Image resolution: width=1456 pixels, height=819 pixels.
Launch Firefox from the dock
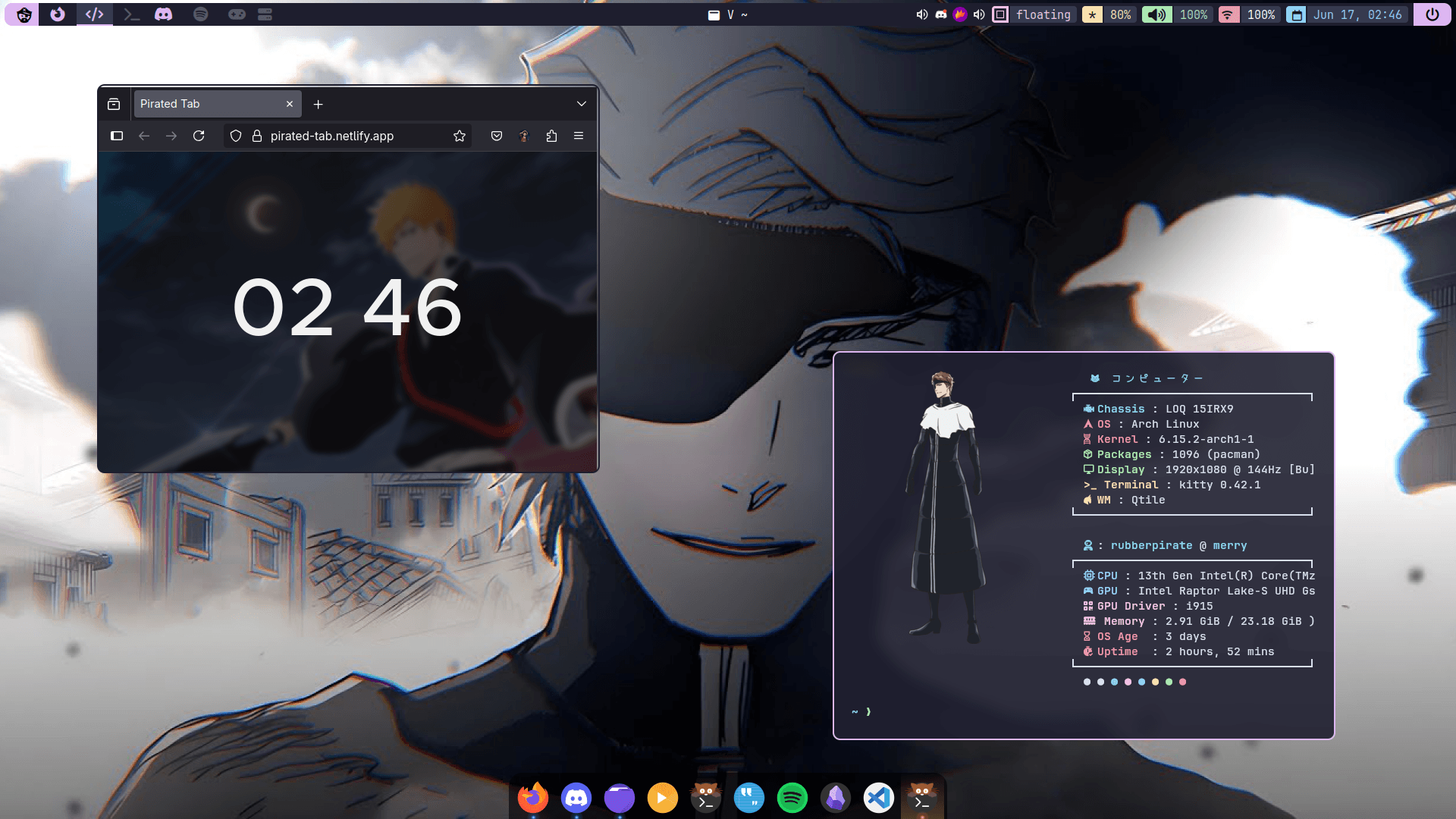[x=532, y=798]
